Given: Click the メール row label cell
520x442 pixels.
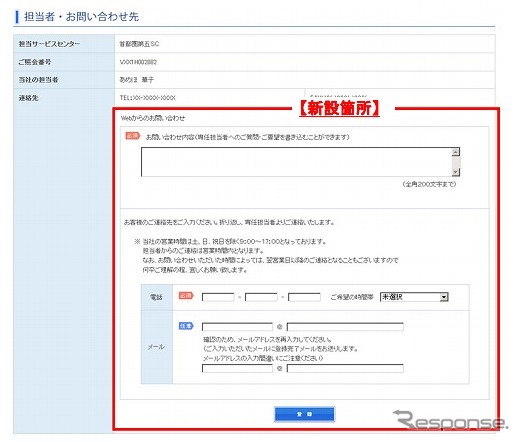Looking at the screenshot, I should point(157,347).
